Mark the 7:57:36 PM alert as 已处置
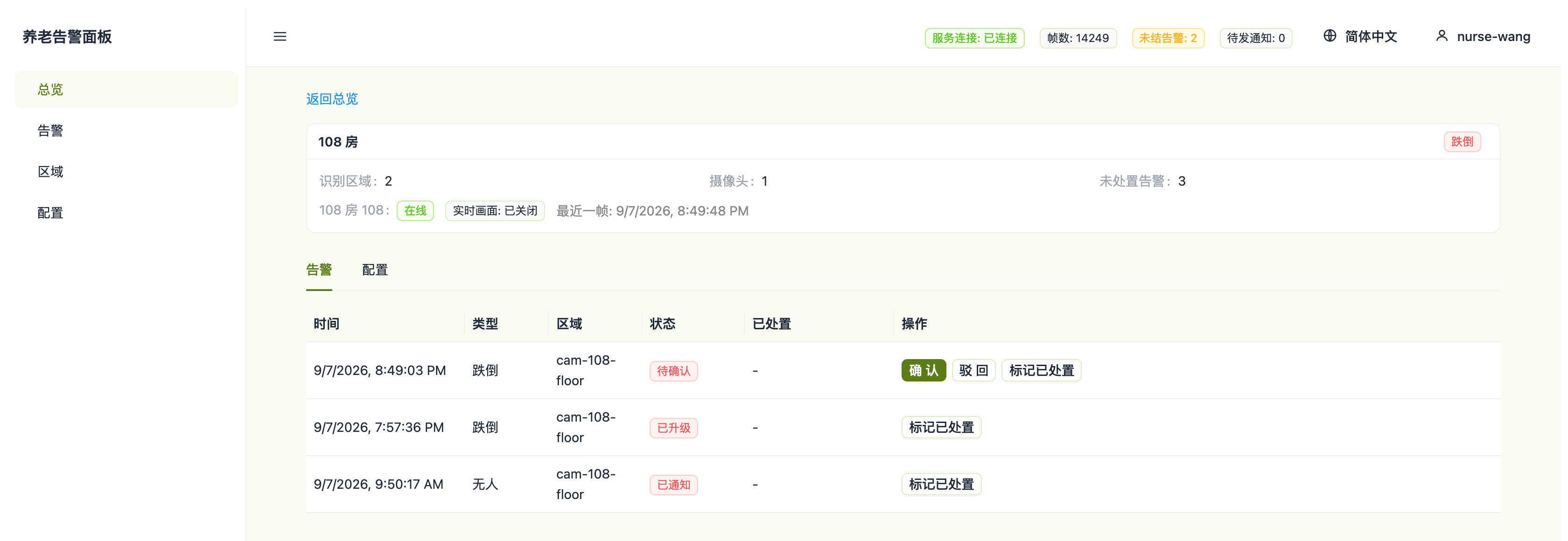The image size is (1568, 541). click(941, 427)
